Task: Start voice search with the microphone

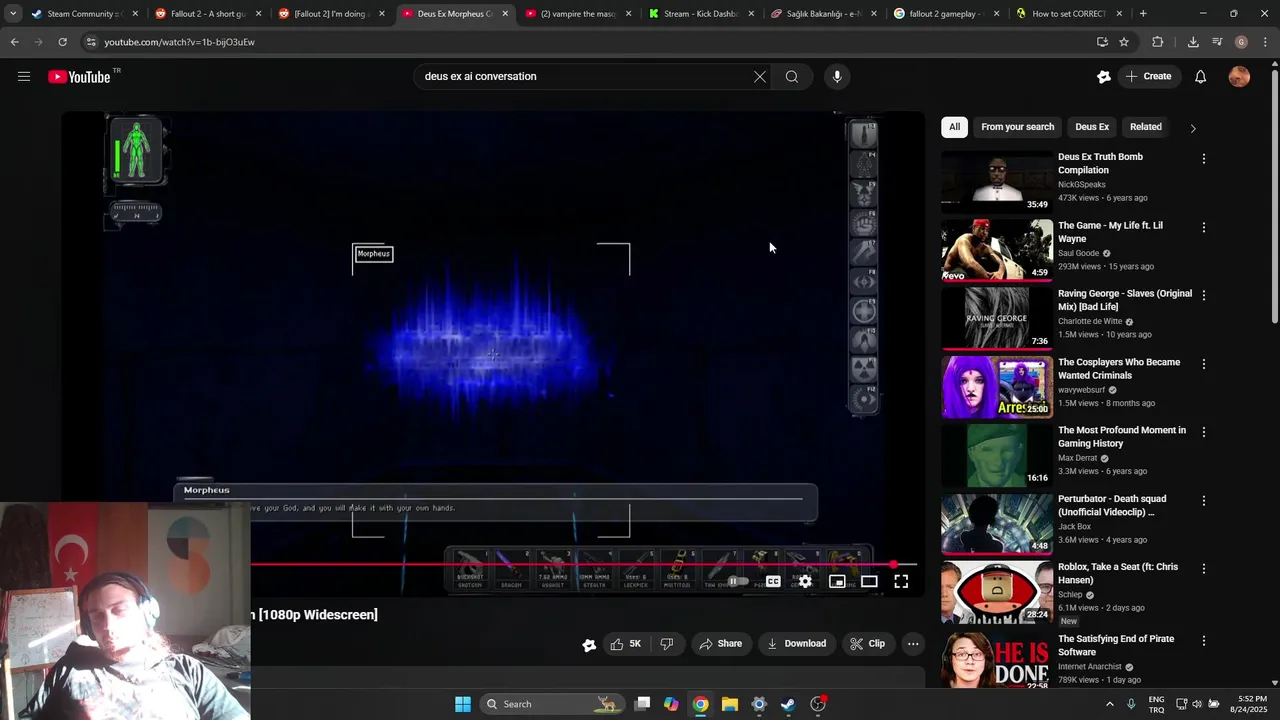Action: pyautogui.click(x=837, y=77)
